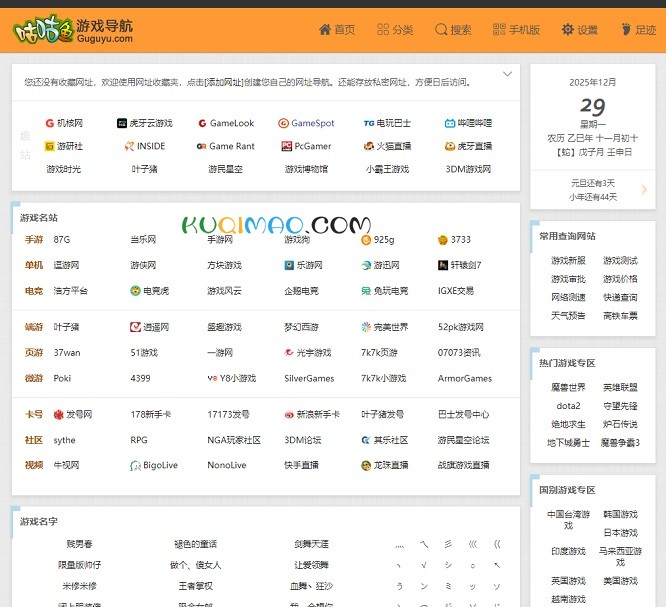Open 游研社 icon link

(x=64, y=146)
